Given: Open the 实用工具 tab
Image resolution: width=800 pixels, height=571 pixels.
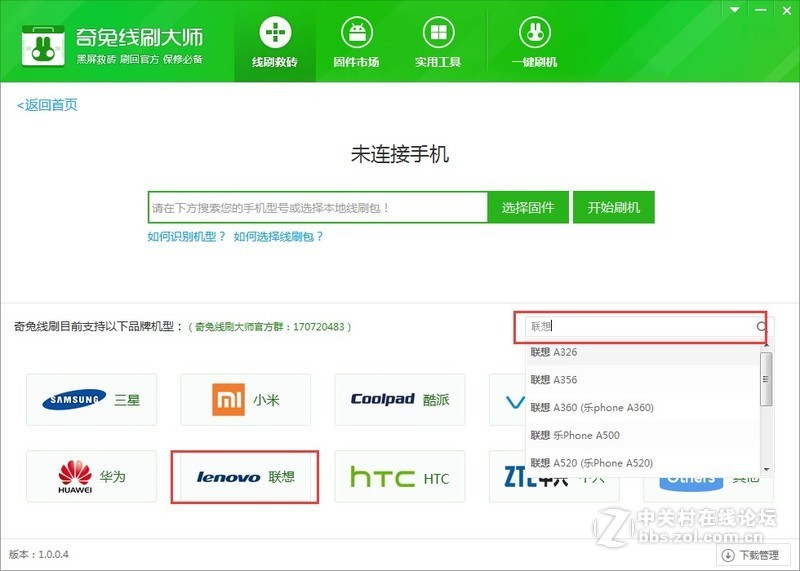Looking at the screenshot, I should click(x=438, y=42).
